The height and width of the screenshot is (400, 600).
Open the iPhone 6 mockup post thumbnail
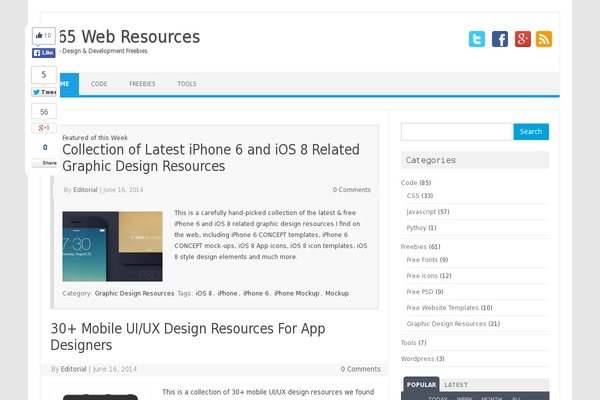click(x=112, y=246)
